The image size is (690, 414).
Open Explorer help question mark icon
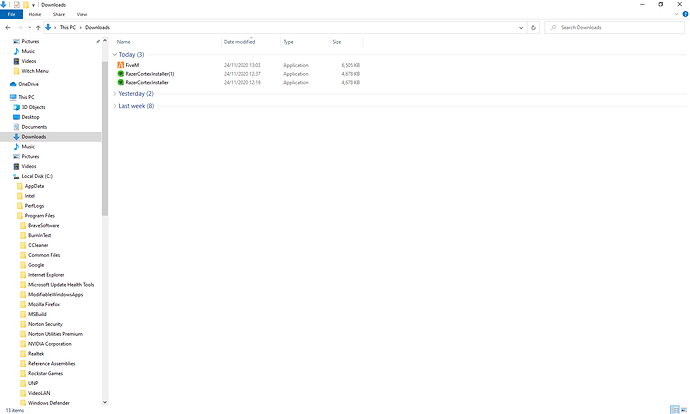(685, 14)
